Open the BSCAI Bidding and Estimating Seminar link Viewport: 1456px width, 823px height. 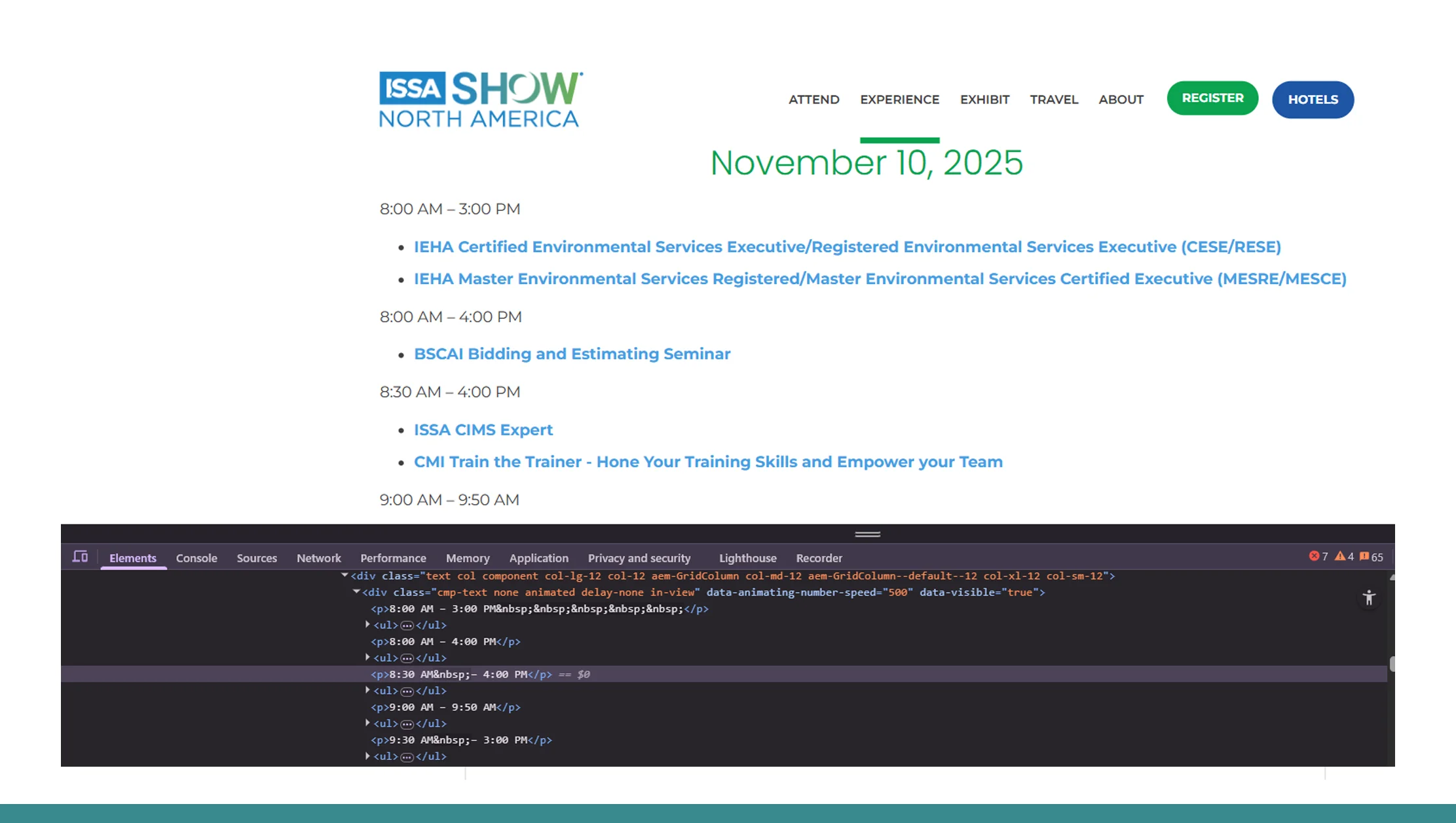tap(572, 354)
